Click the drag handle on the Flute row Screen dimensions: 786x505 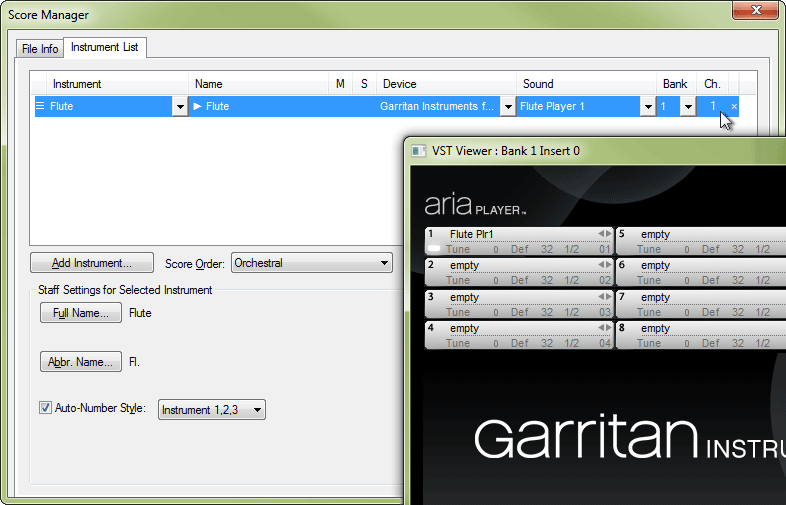[x=40, y=106]
